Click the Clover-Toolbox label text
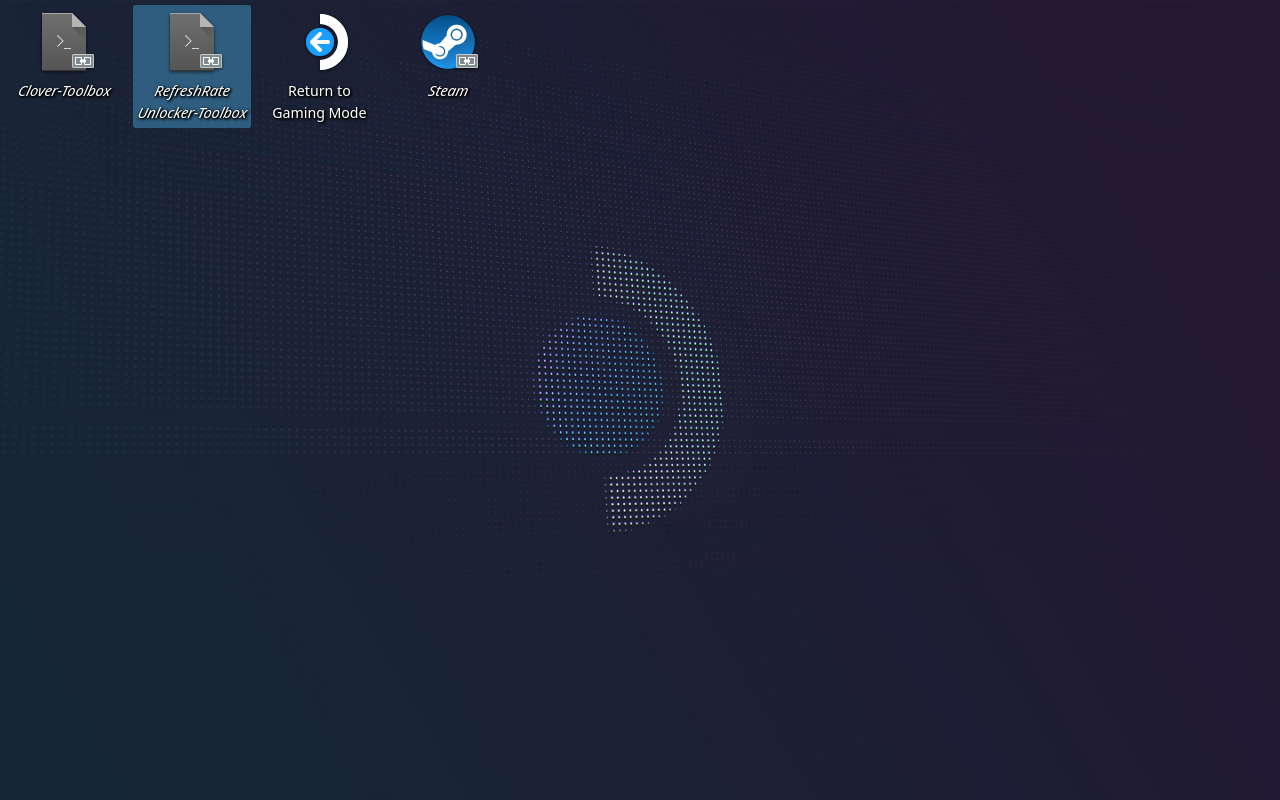The height and width of the screenshot is (800, 1280). coord(63,90)
